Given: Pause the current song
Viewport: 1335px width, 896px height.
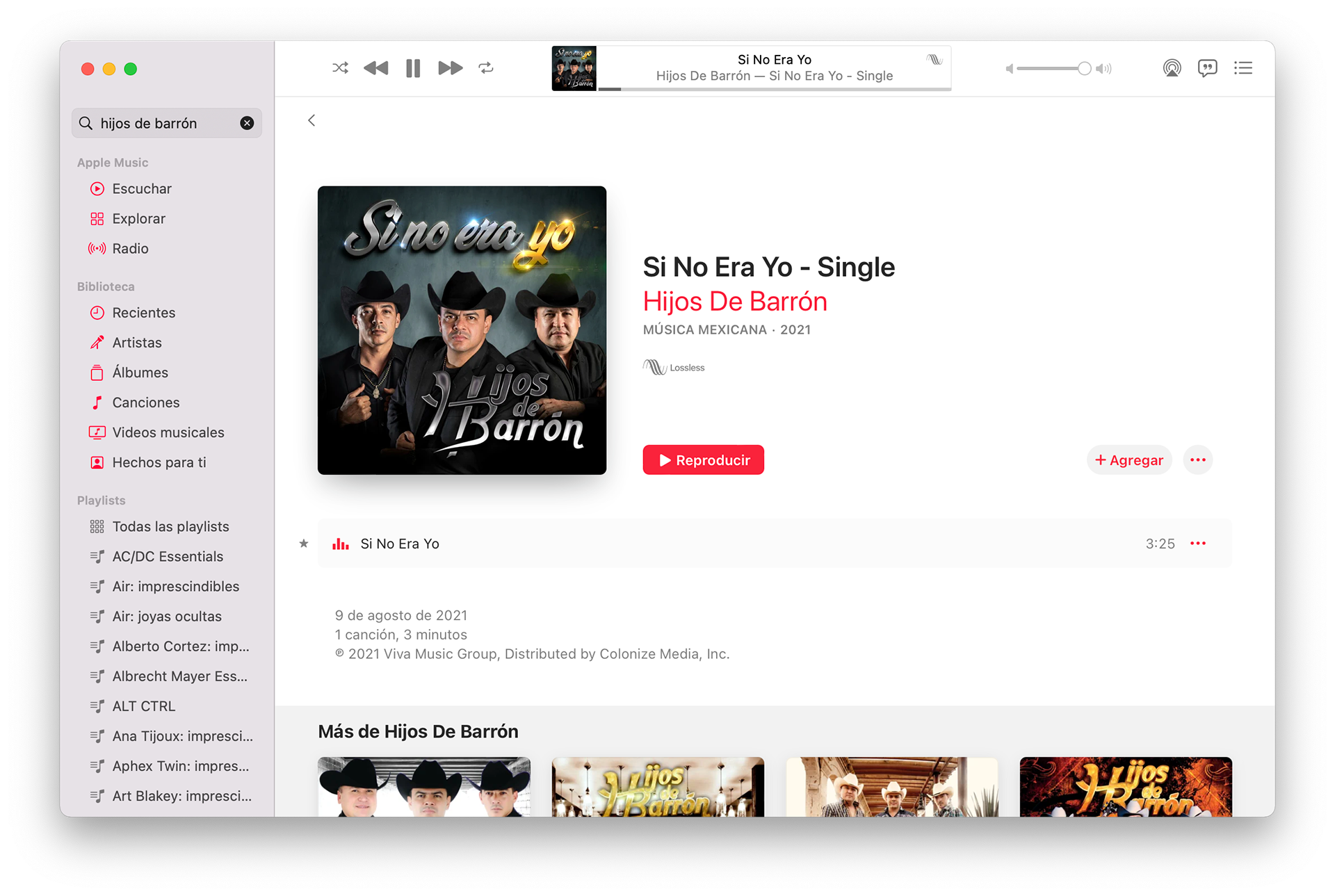Looking at the screenshot, I should pyautogui.click(x=413, y=68).
